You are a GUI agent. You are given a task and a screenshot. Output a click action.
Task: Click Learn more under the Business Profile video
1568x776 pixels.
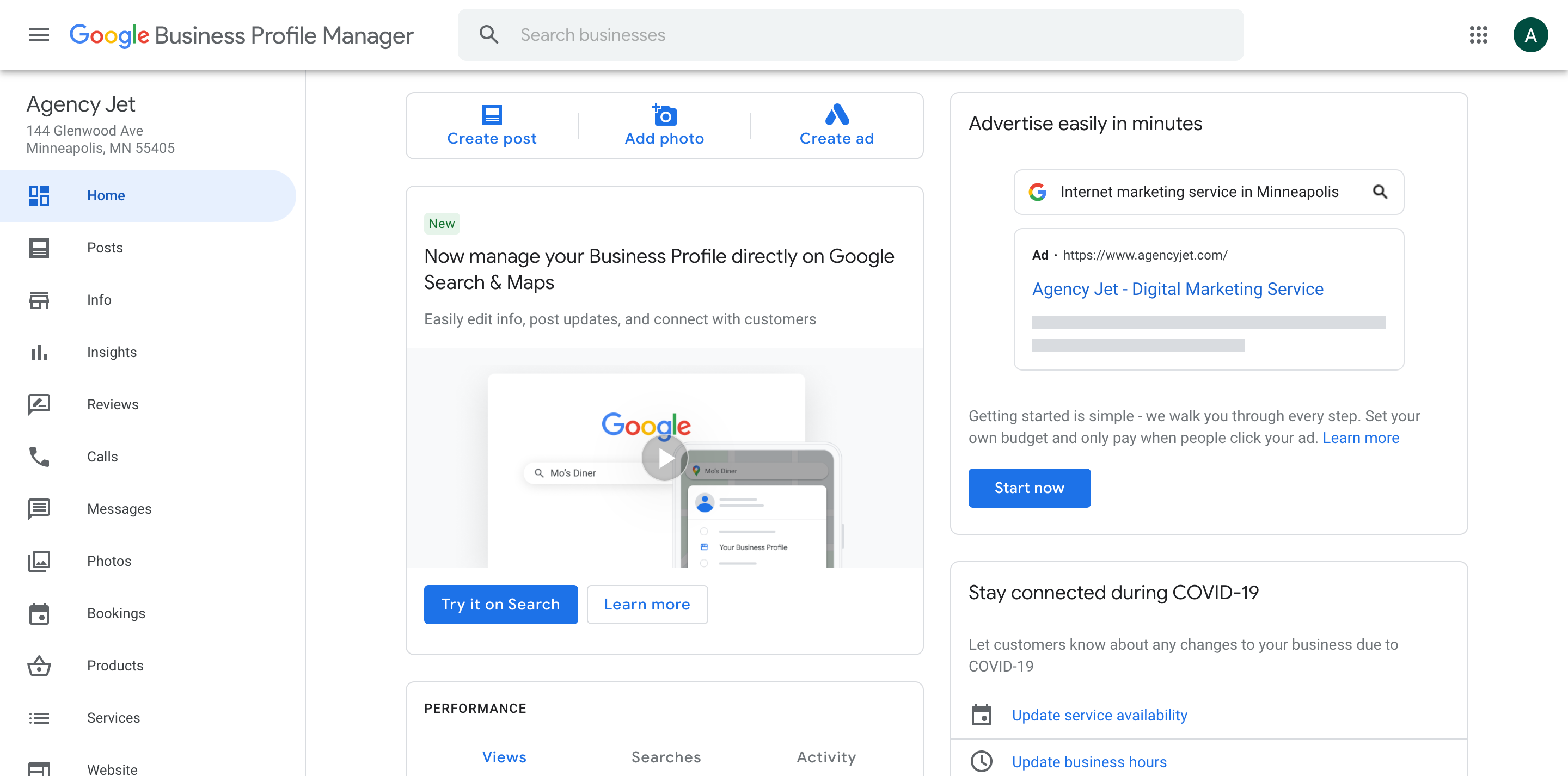point(647,605)
